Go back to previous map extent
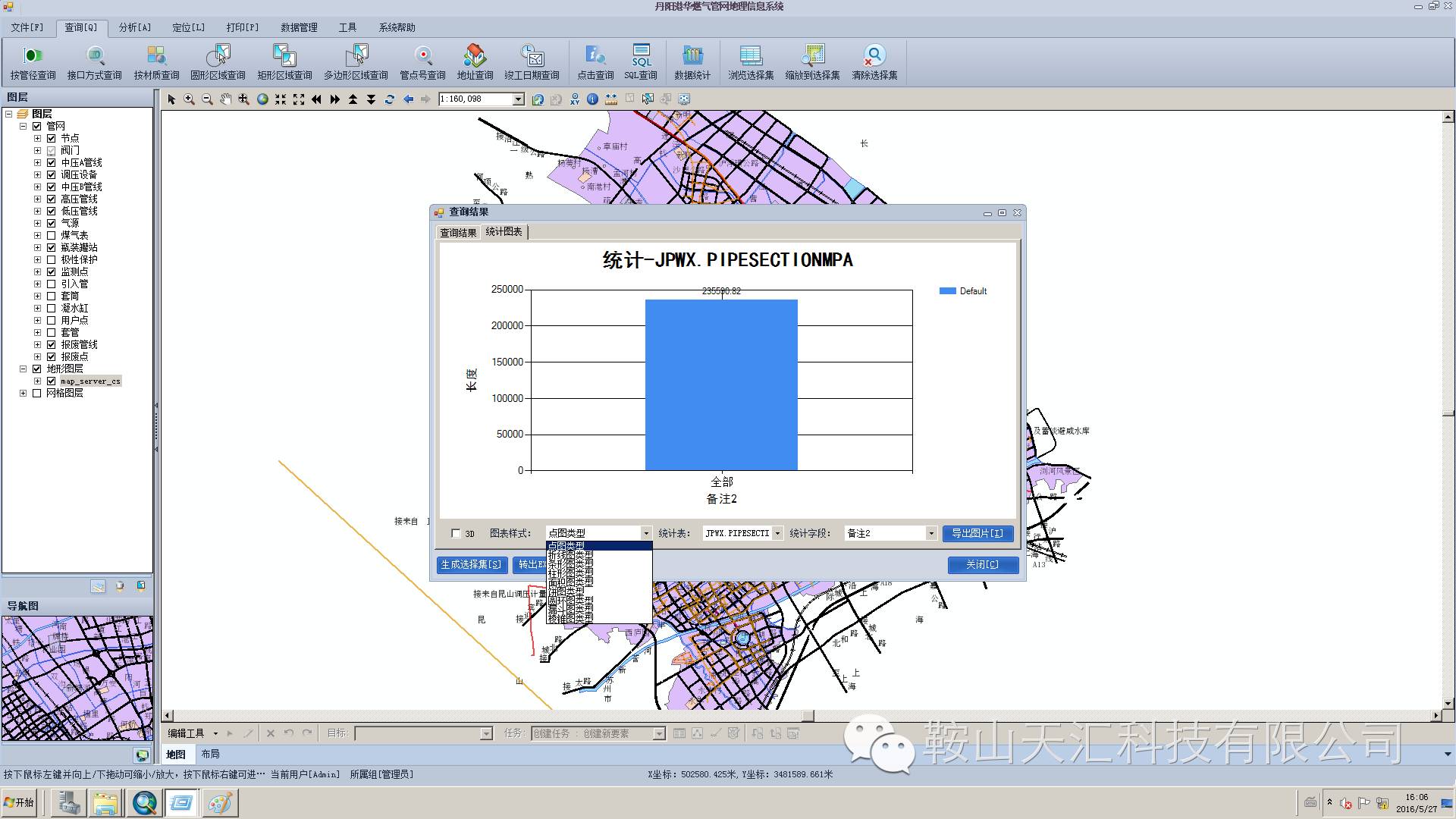The image size is (1456, 819). 408,99
